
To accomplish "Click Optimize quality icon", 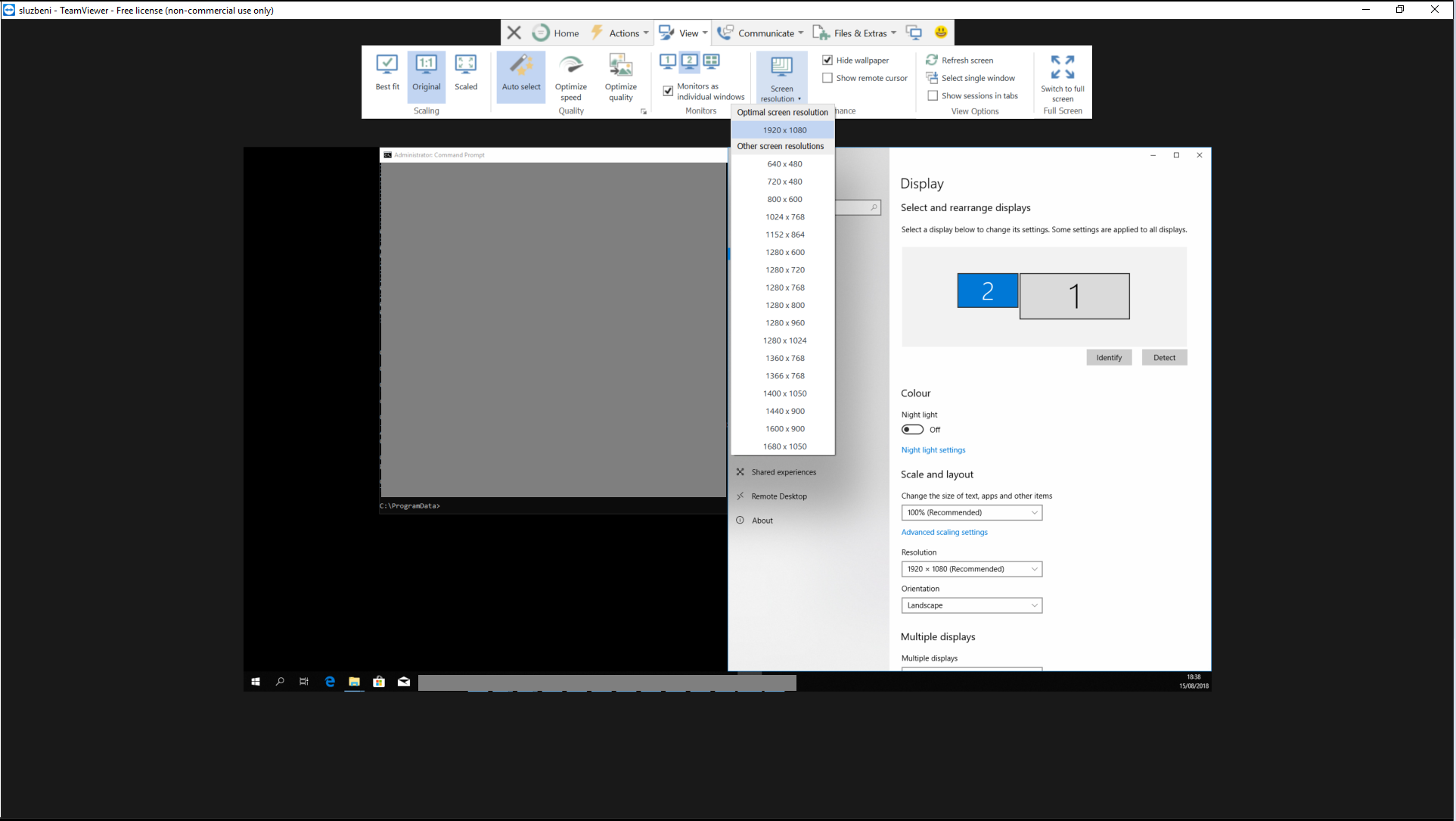I will pyautogui.click(x=620, y=65).
